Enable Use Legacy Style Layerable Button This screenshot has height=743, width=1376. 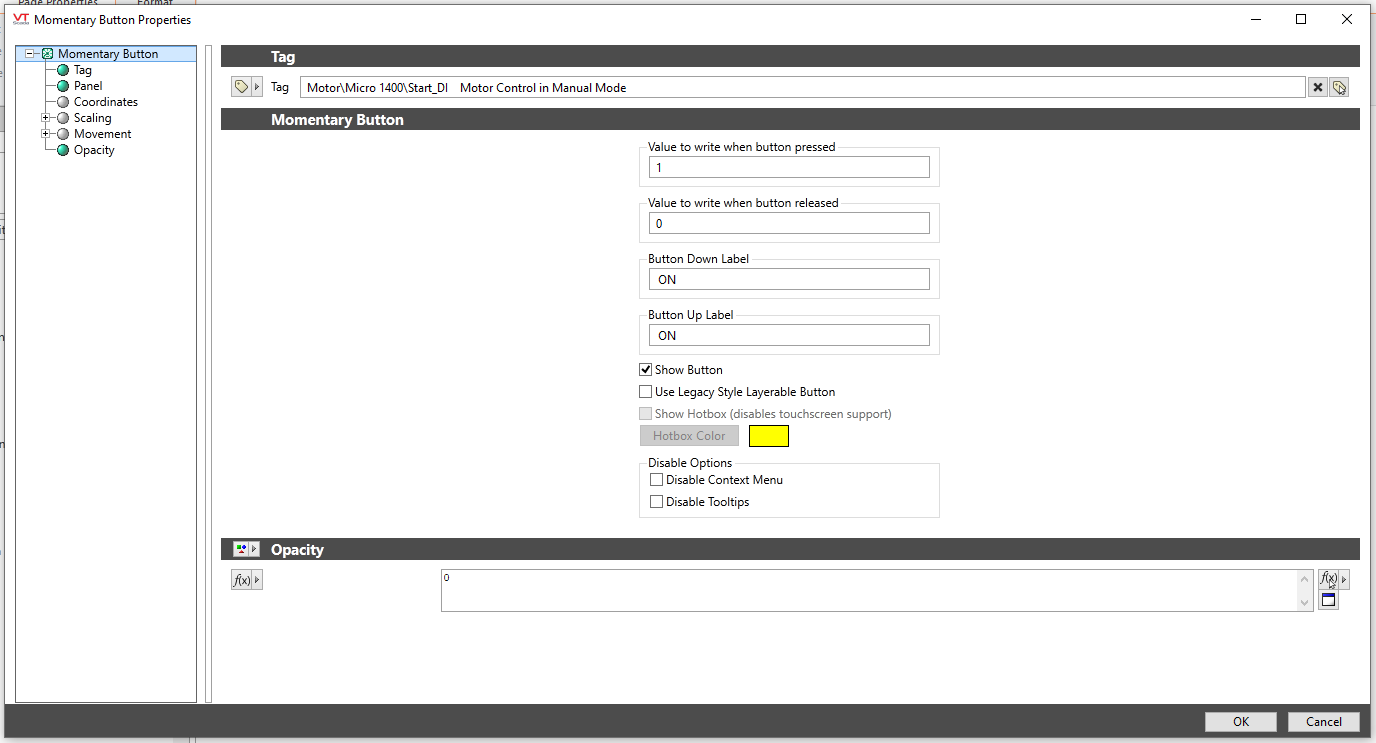[646, 392]
